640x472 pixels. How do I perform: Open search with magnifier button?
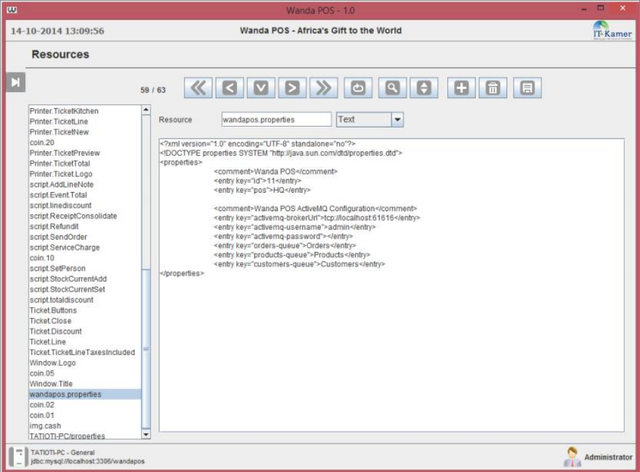pyautogui.click(x=392, y=88)
